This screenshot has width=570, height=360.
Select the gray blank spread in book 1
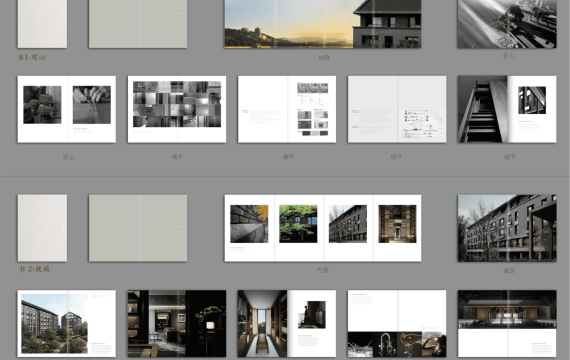click(138, 24)
